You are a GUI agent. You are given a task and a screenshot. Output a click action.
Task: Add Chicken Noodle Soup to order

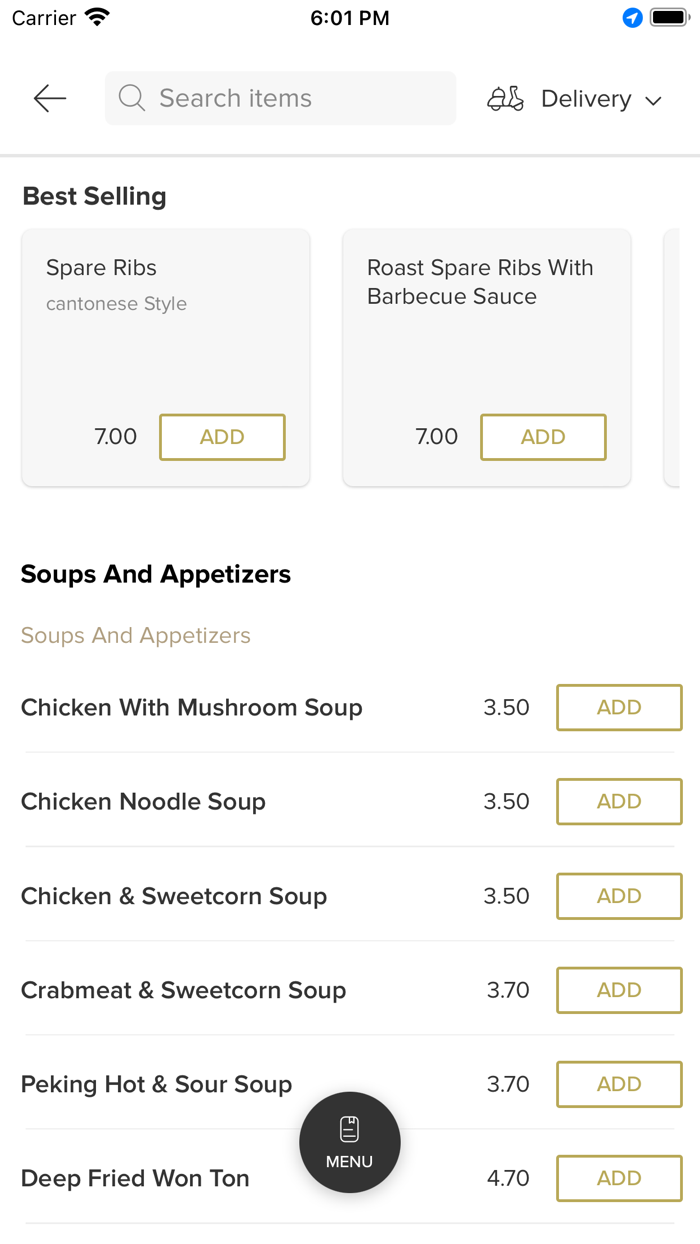[619, 802]
